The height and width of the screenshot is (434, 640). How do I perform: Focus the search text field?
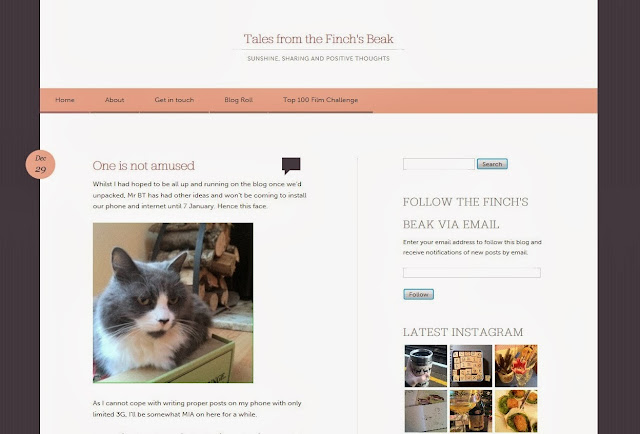[x=439, y=164]
